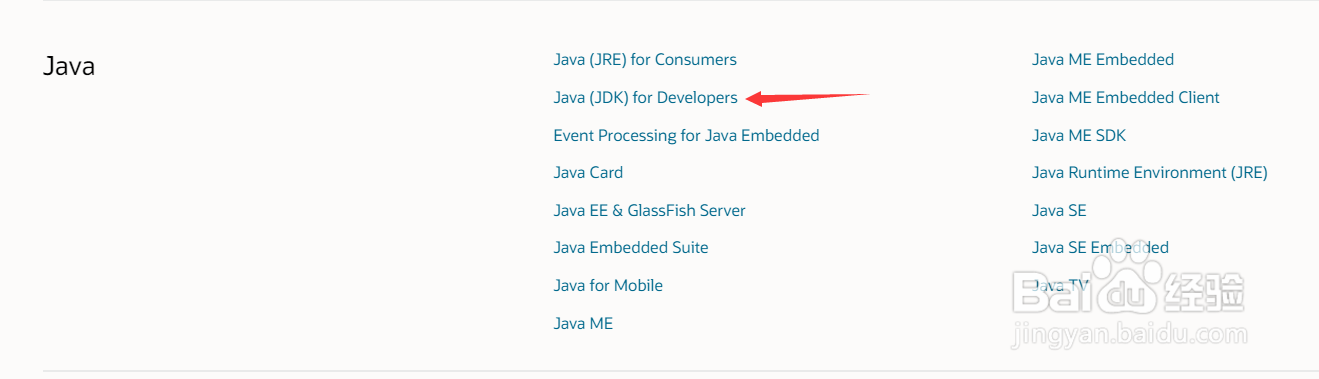Open the Java Card link
1319x379 pixels.
coord(588,173)
